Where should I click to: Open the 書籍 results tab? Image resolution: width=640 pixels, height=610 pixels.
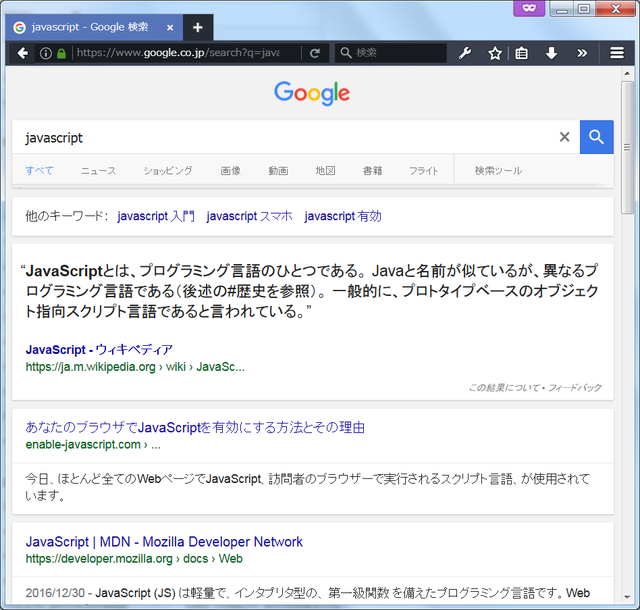click(373, 171)
